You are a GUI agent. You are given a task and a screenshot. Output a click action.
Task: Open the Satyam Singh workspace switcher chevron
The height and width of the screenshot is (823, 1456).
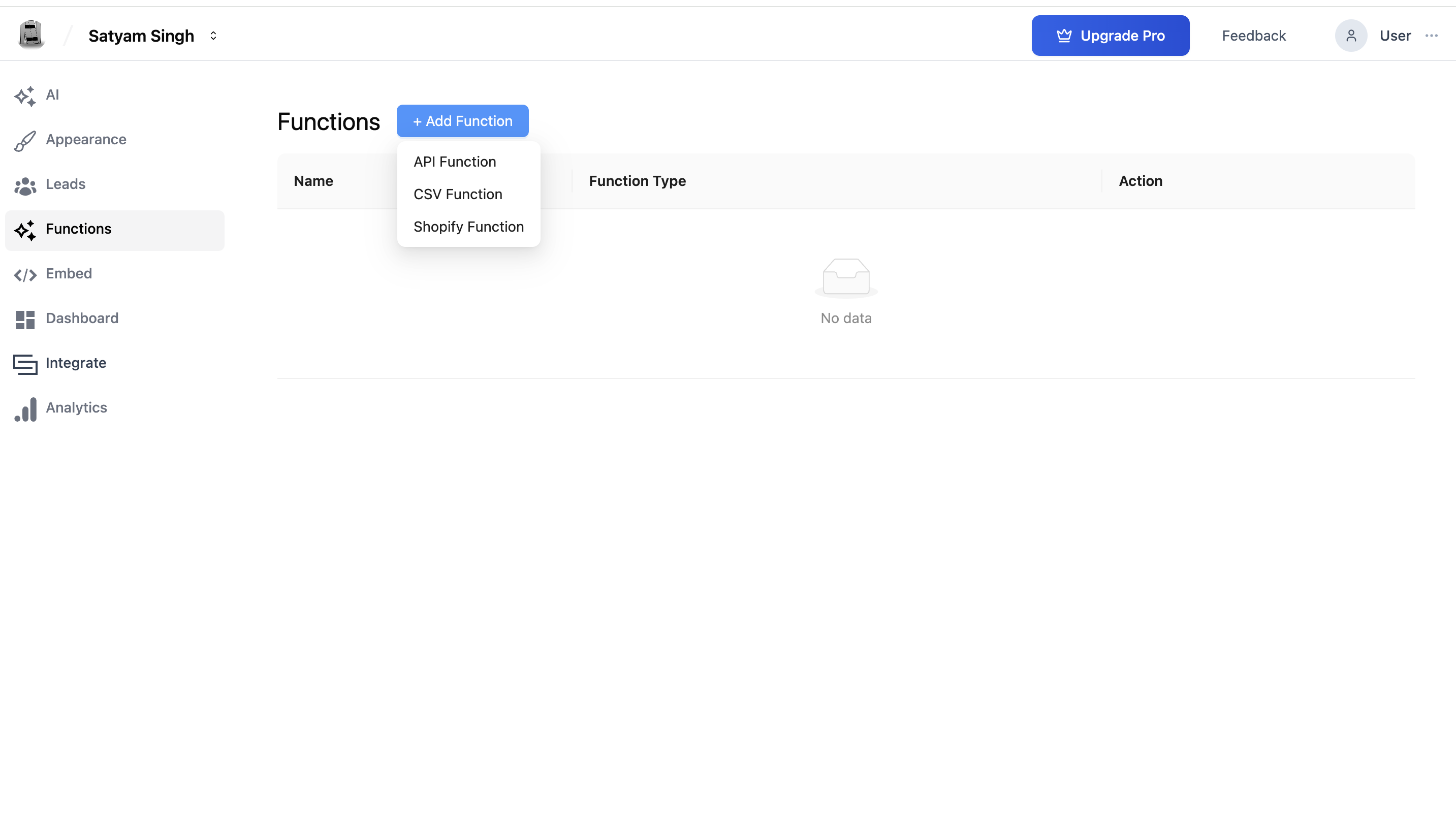pyautogui.click(x=213, y=36)
